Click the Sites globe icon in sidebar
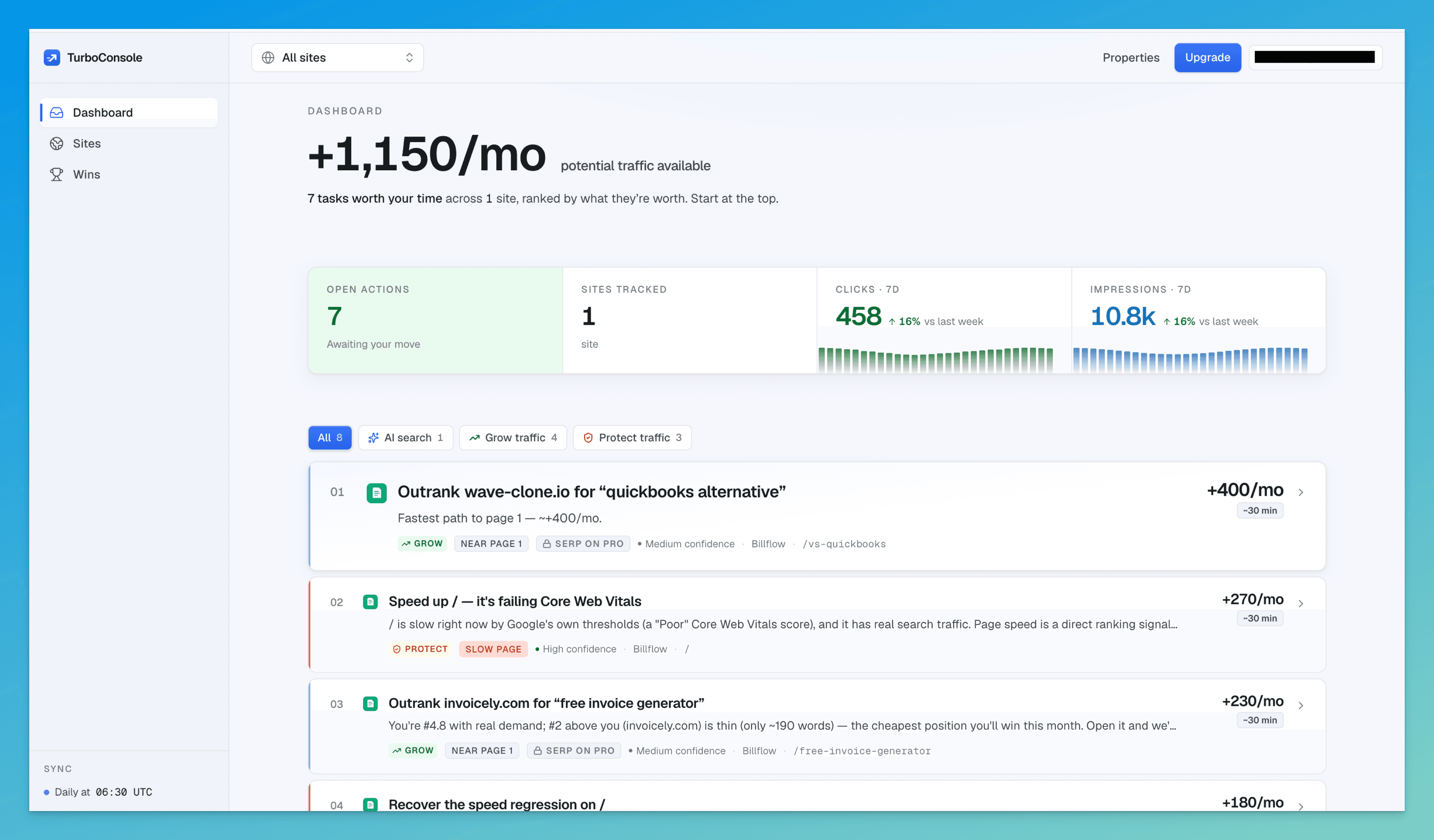The width and height of the screenshot is (1434, 840). click(x=56, y=143)
